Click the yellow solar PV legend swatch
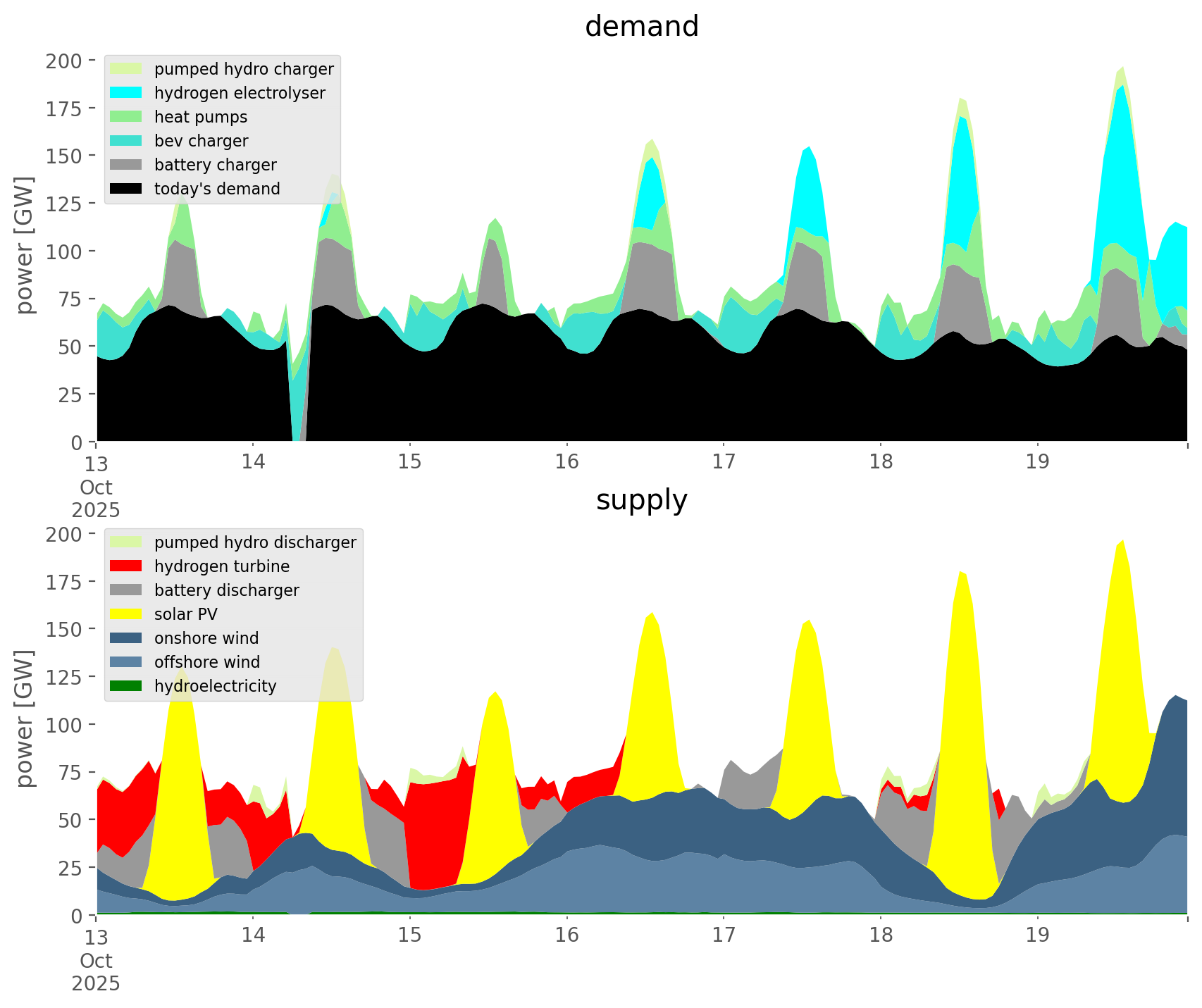Image resolution: width=1202 pixels, height=1008 pixels. coord(127,614)
